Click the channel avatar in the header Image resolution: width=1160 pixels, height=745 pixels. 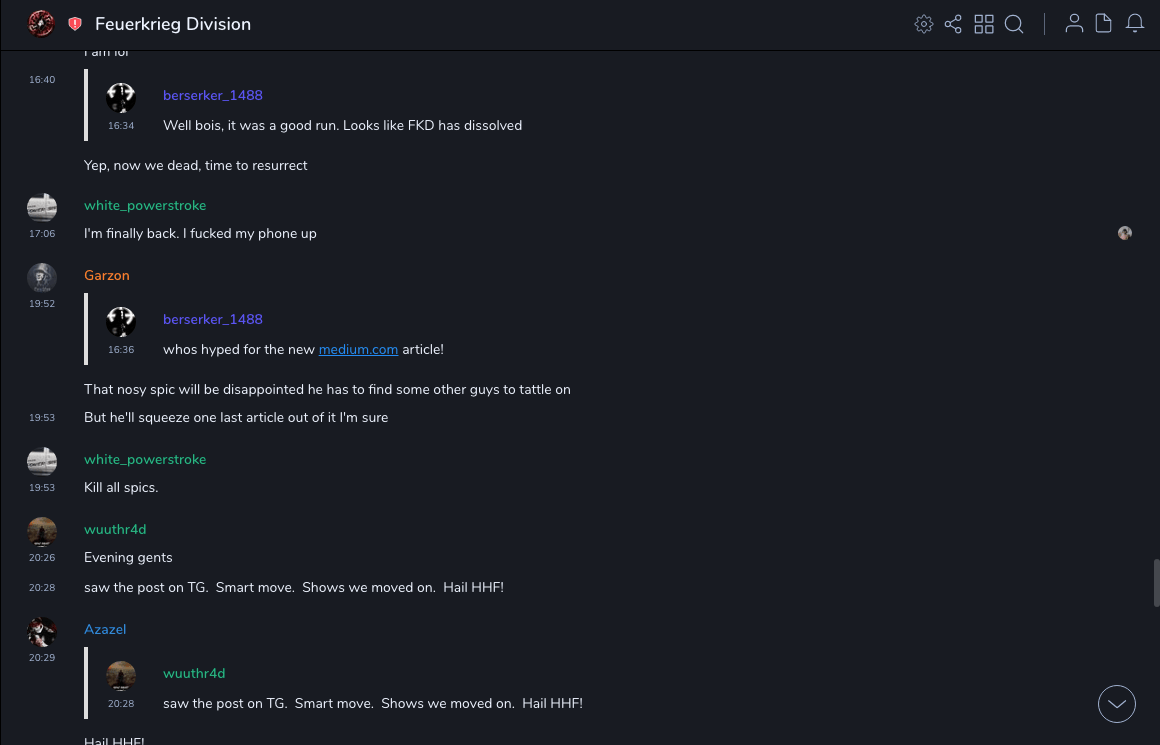41,24
